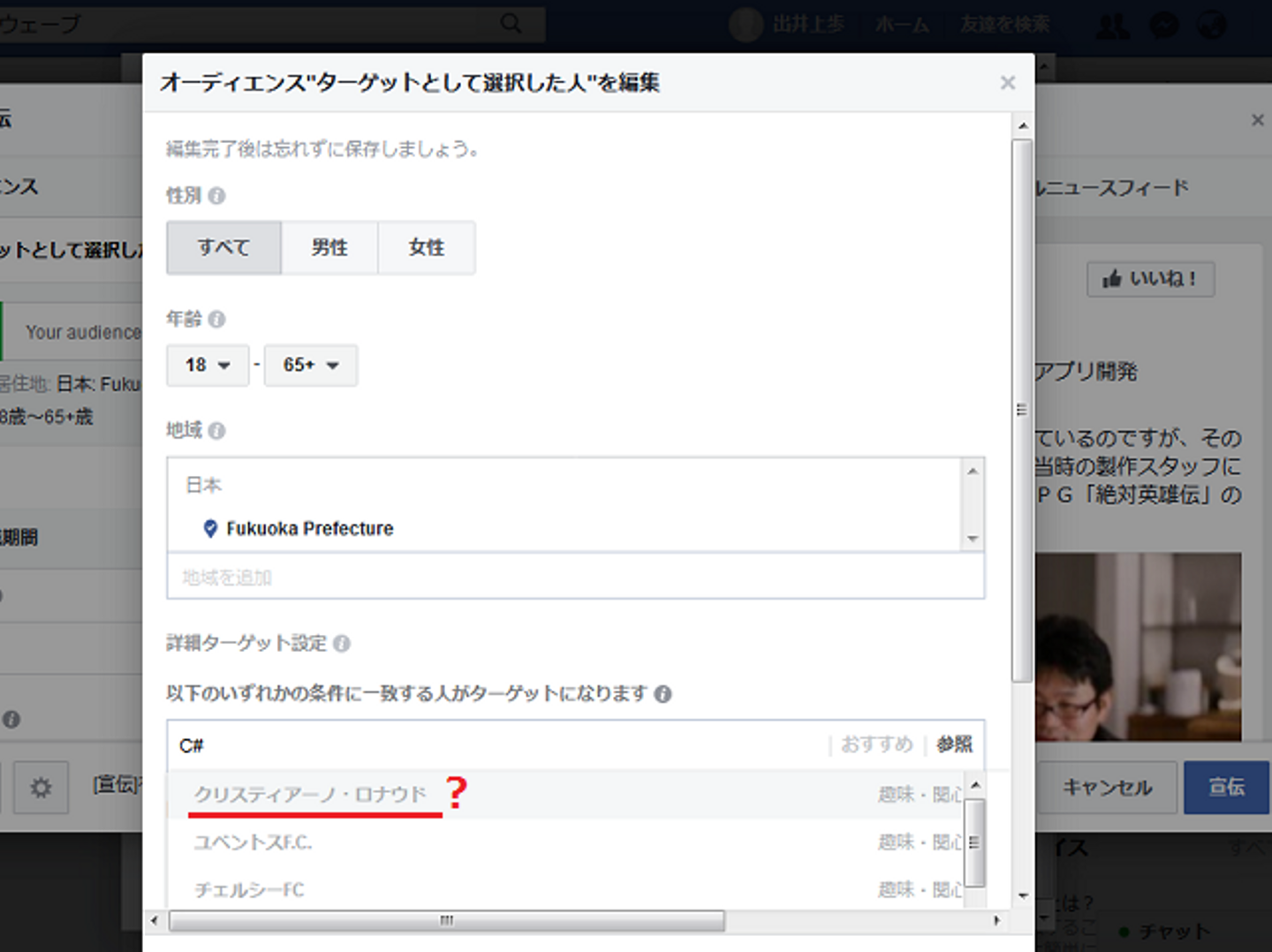The image size is (1272, 952).
Task: Click the ad preview photo thumbnail
Action: coord(1139,646)
